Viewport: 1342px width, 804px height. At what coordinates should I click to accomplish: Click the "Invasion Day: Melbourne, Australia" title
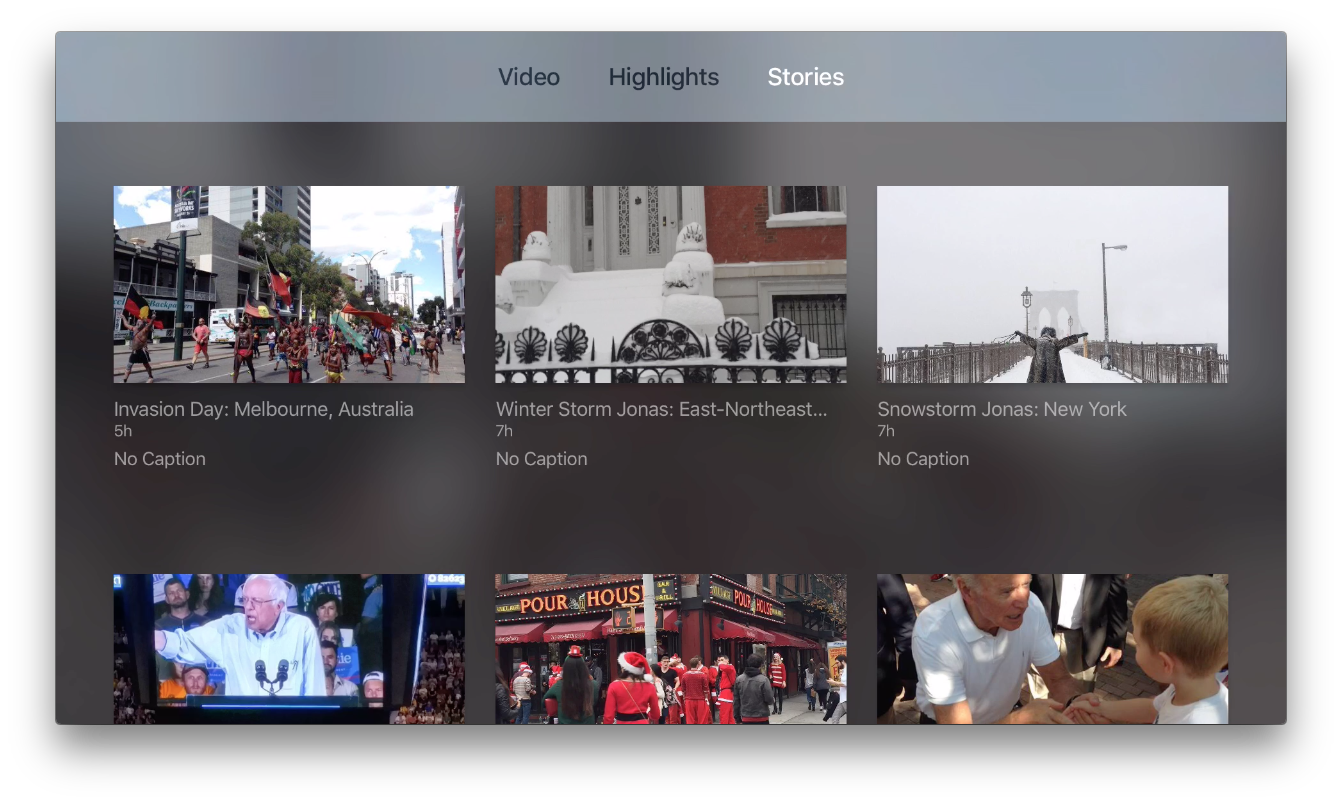[x=263, y=409]
